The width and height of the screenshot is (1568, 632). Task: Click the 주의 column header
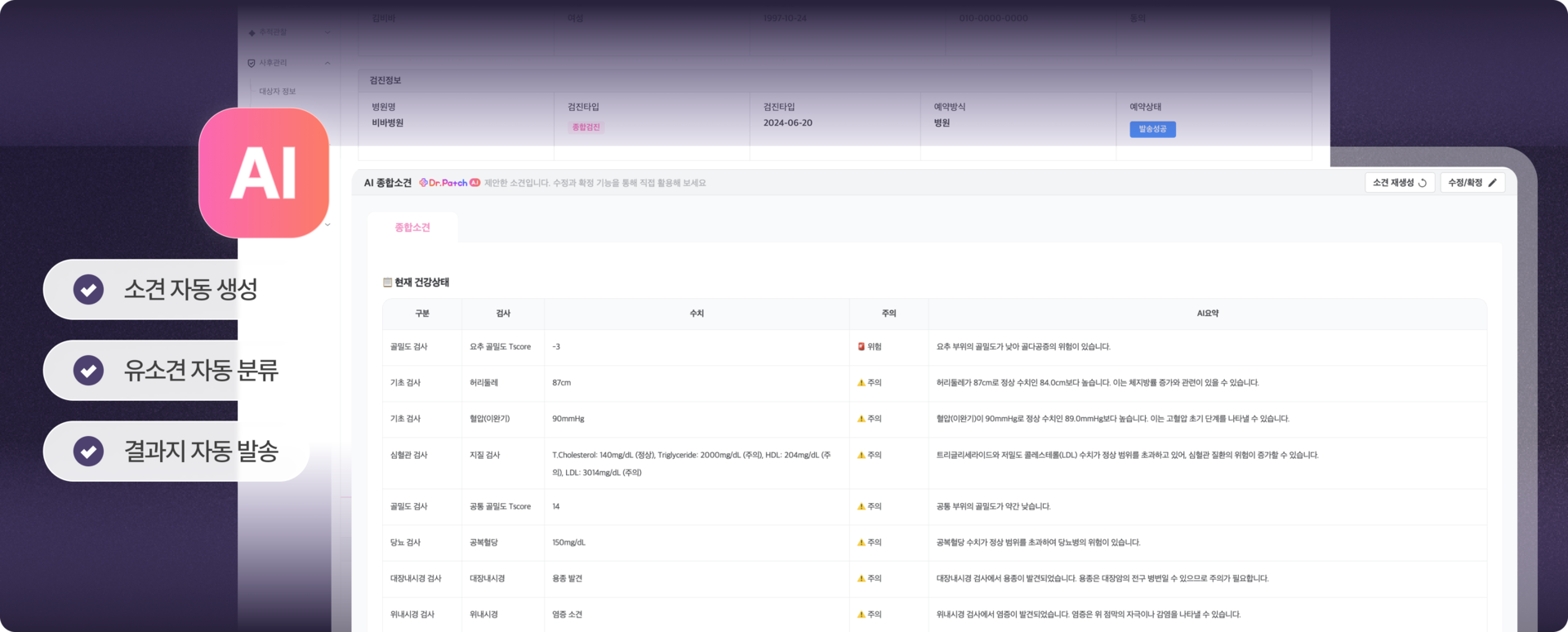889,314
